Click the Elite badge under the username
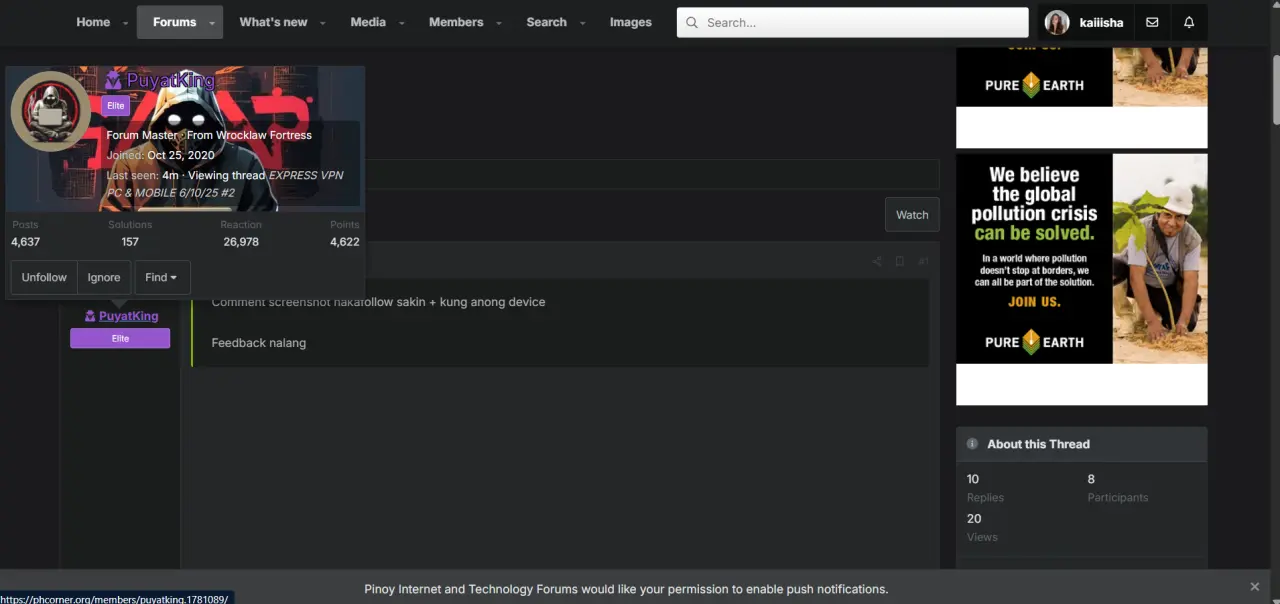This screenshot has width=1280, height=604. click(120, 338)
